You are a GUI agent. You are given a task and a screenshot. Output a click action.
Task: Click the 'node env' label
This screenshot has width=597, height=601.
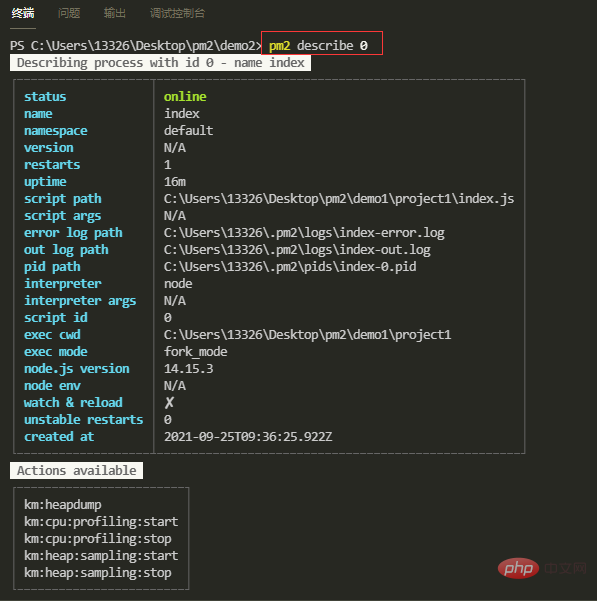(x=52, y=386)
